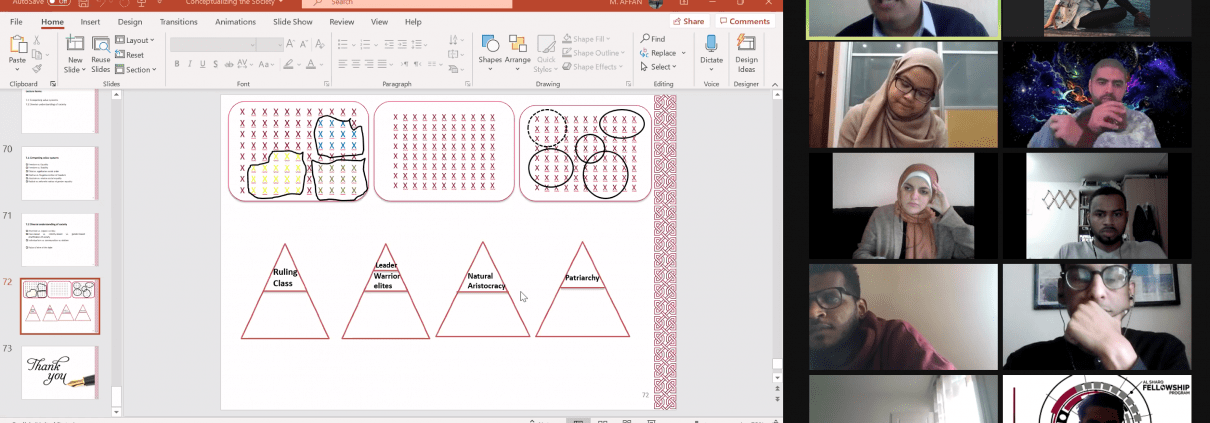
Task: Toggle Text Shadow formatting
Action: tap(216, 64)
